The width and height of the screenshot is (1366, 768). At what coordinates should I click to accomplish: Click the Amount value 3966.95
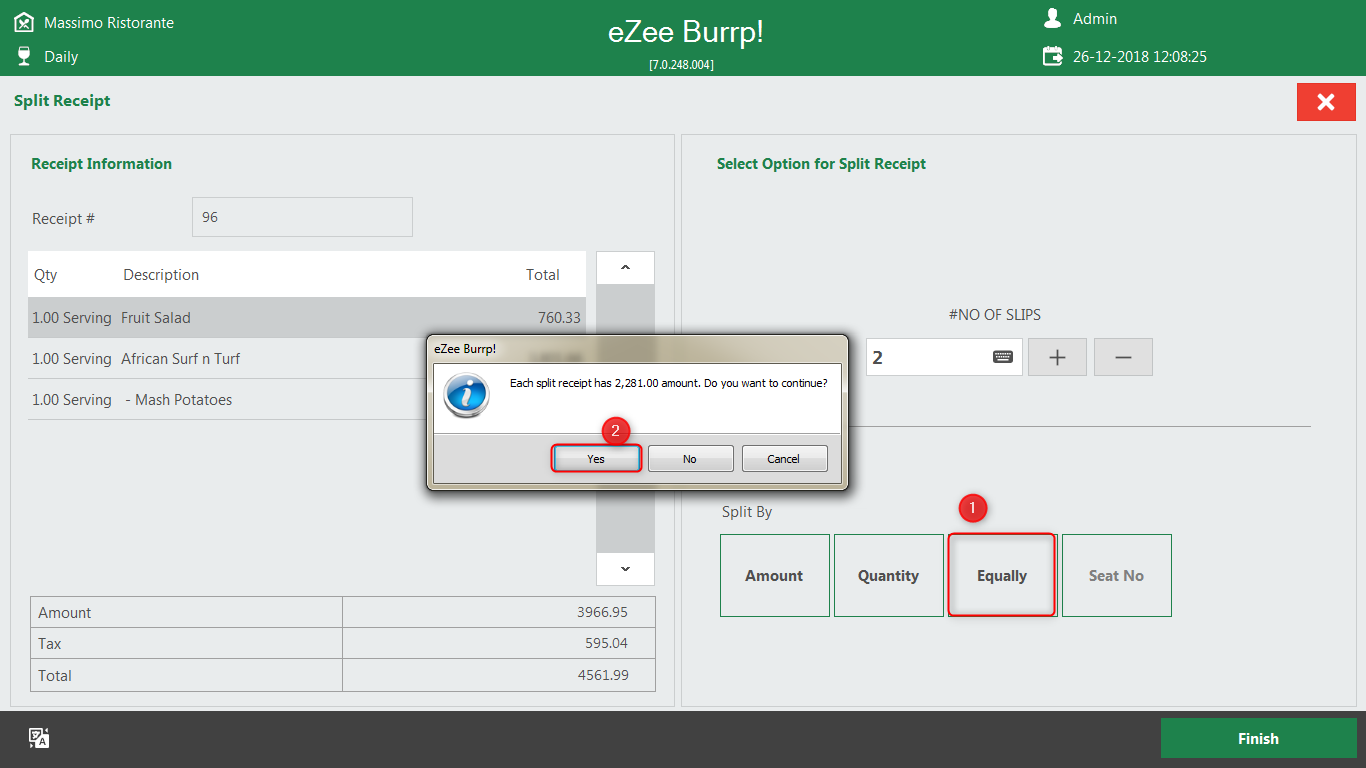click(x=602, y=613)
